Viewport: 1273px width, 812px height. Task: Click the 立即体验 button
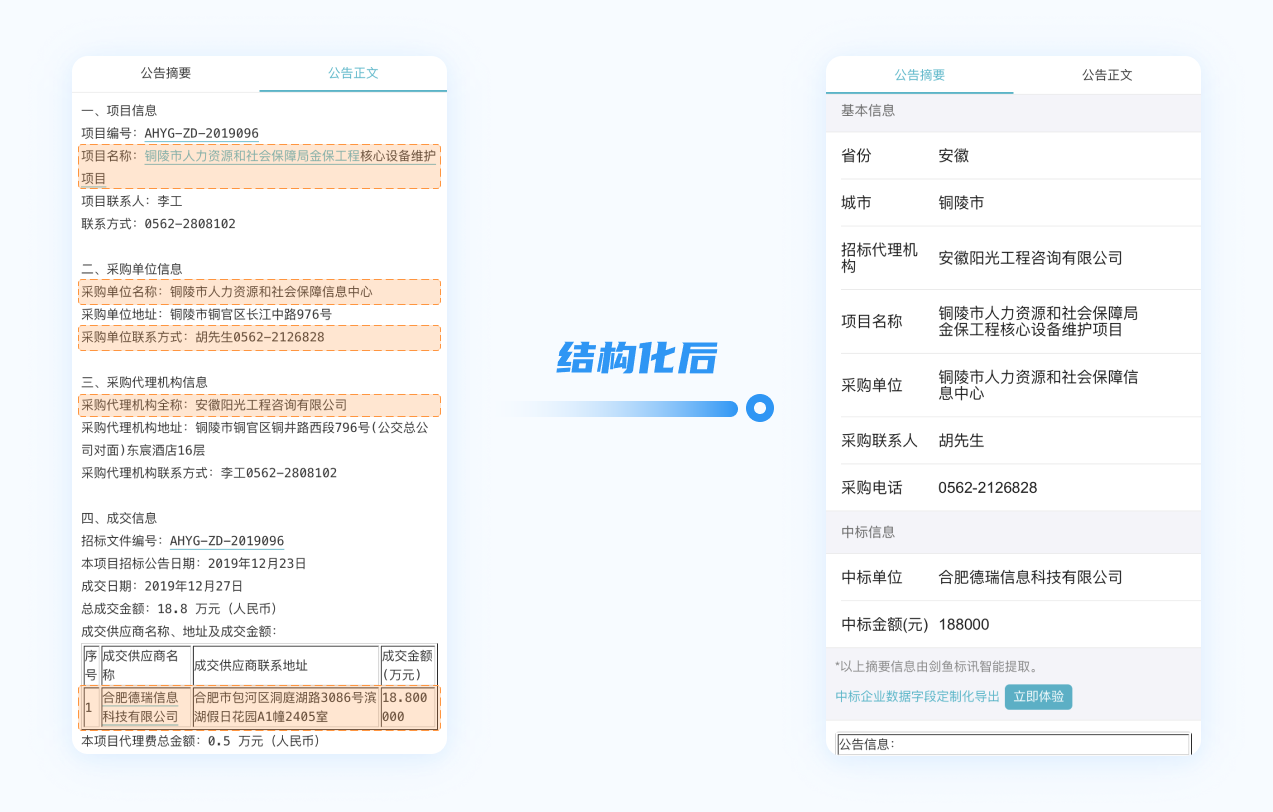(1038, 697)
